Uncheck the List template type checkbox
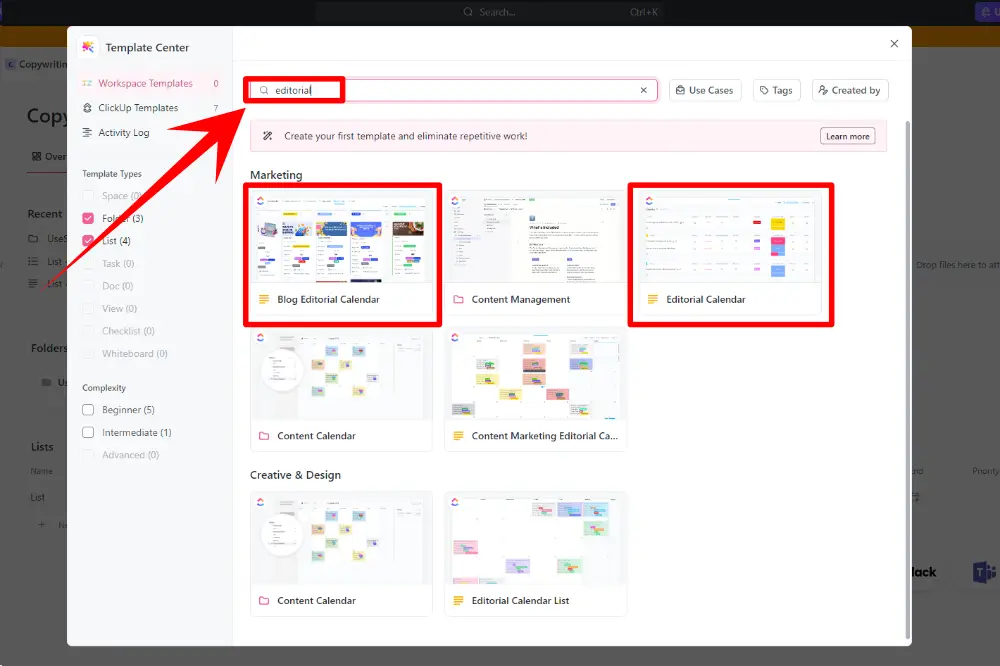1000x666 pixels. pyautogui.click(x=89, y=241)
